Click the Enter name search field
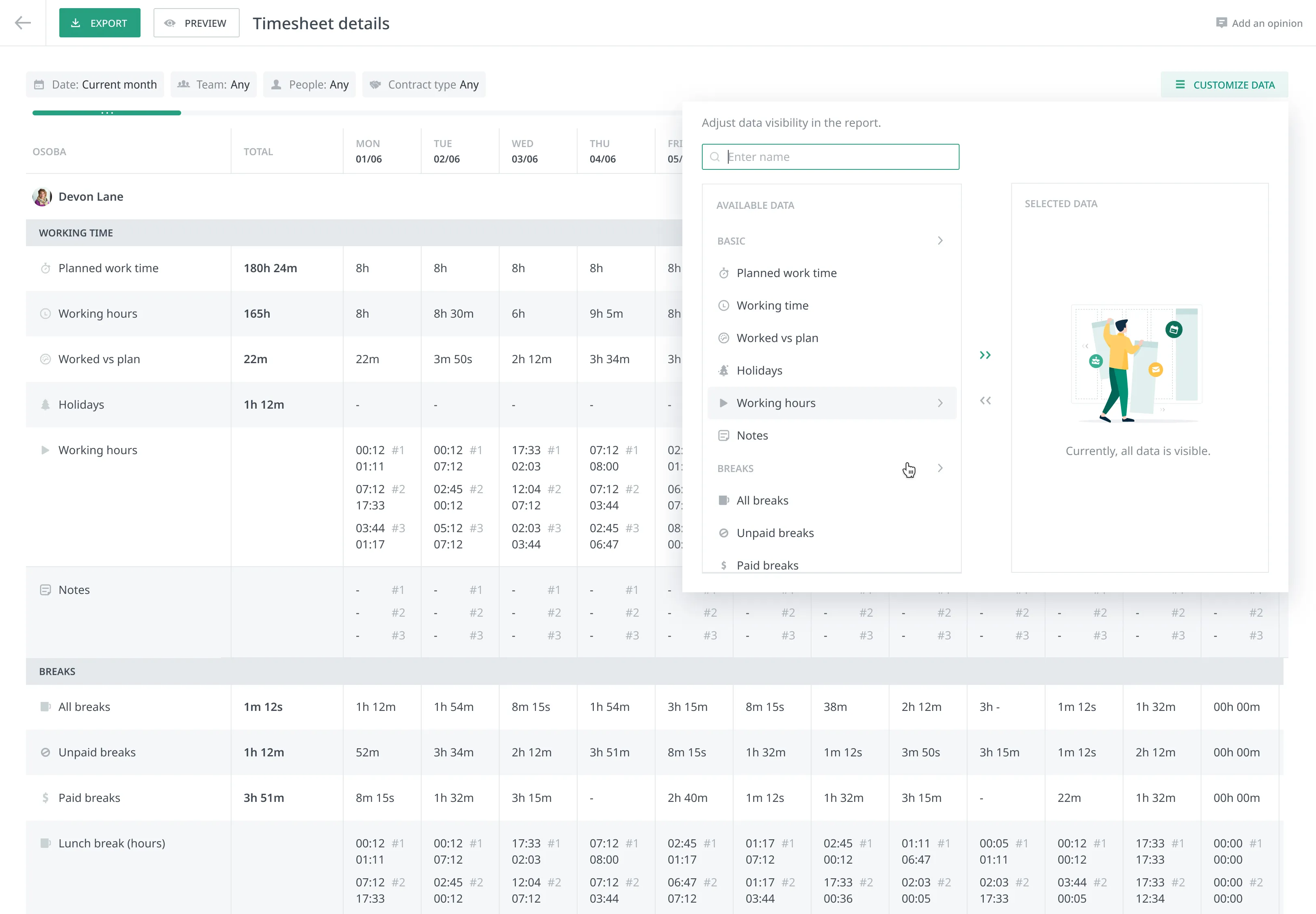 (830, 157)
